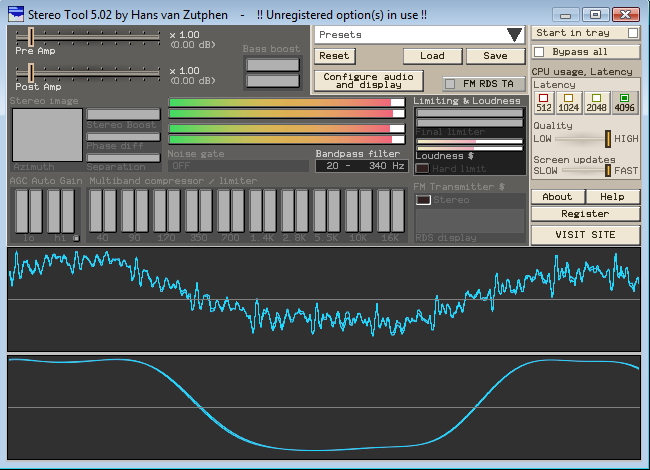Click the 16K multiband compressor meter
650x470 pixels.
pyautogui.click(x=390, y=211)
